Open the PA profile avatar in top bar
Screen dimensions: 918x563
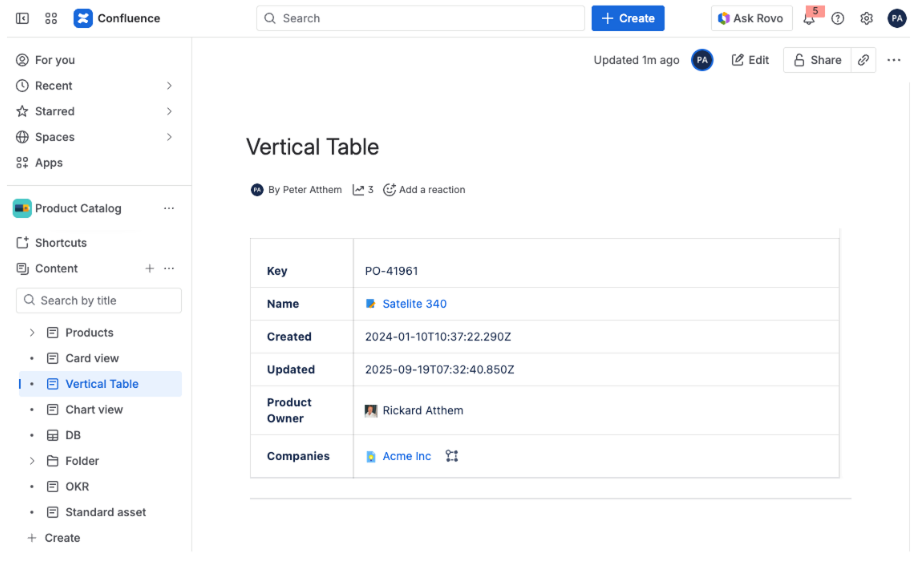[896, 18]
